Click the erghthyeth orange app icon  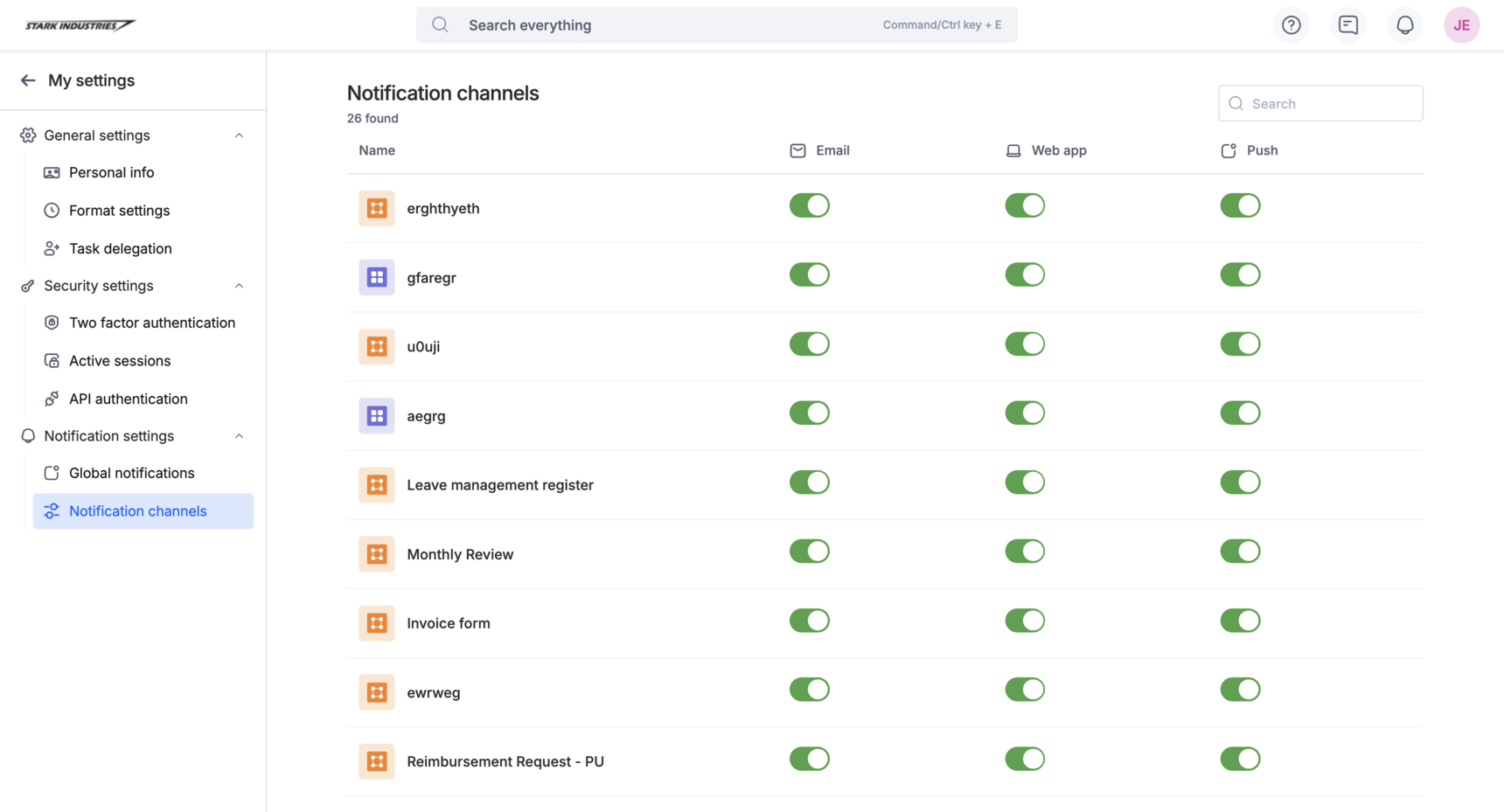click(x=377, y=208)
